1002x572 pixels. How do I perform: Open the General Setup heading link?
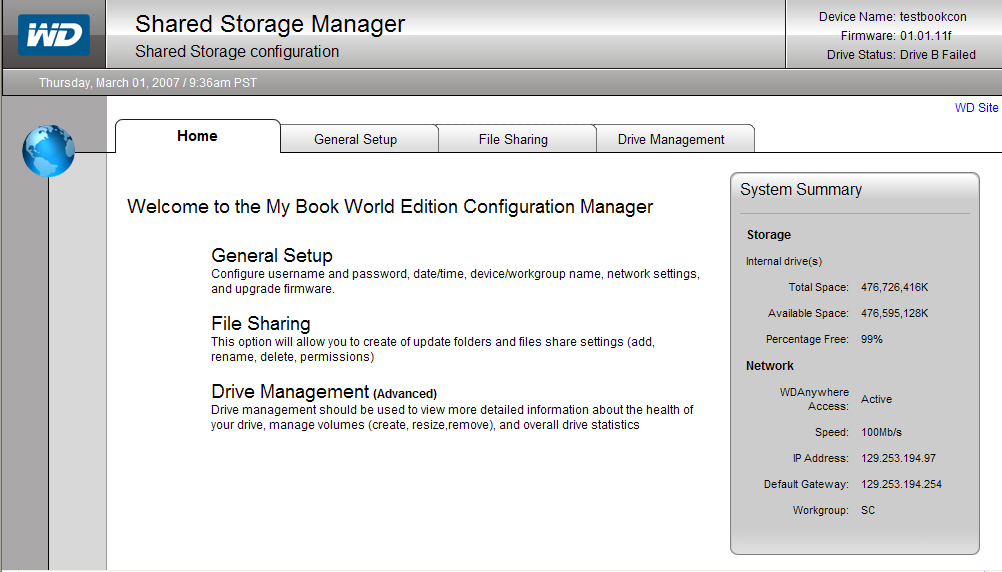pos(272,255)
